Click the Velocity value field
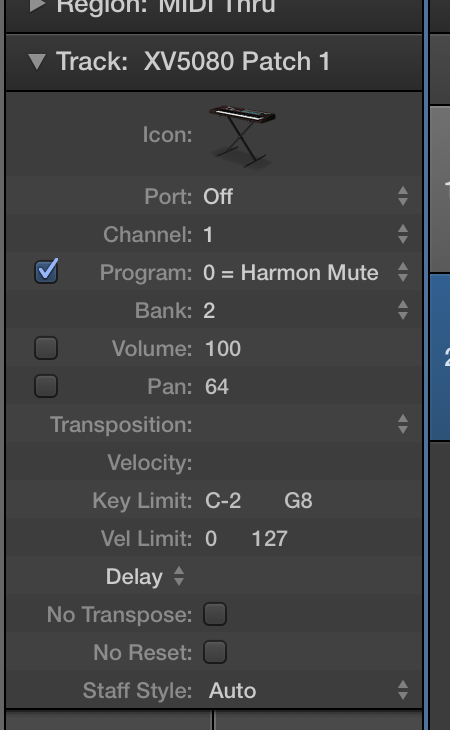450x730 pixels. point(305,463)
